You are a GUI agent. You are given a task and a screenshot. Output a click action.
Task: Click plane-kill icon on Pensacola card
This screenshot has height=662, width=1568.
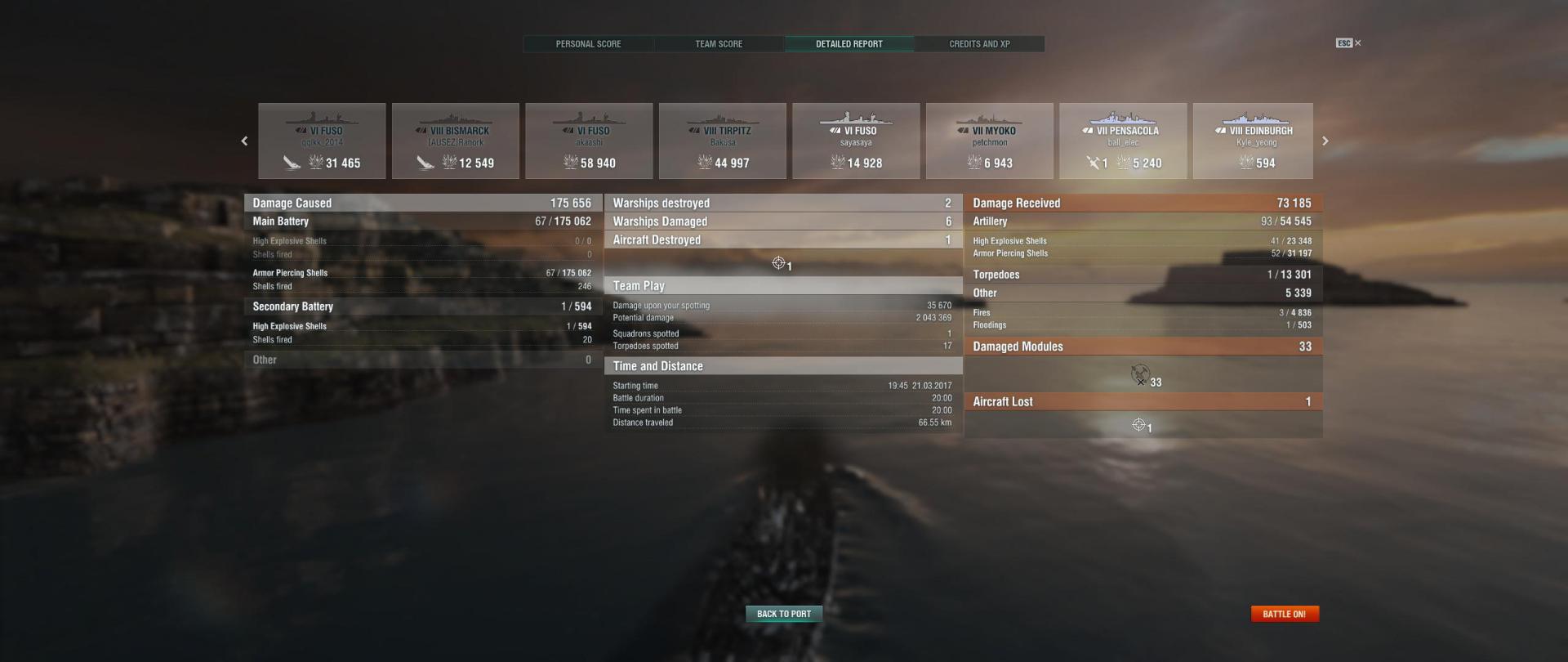[x=1093, y=163]
